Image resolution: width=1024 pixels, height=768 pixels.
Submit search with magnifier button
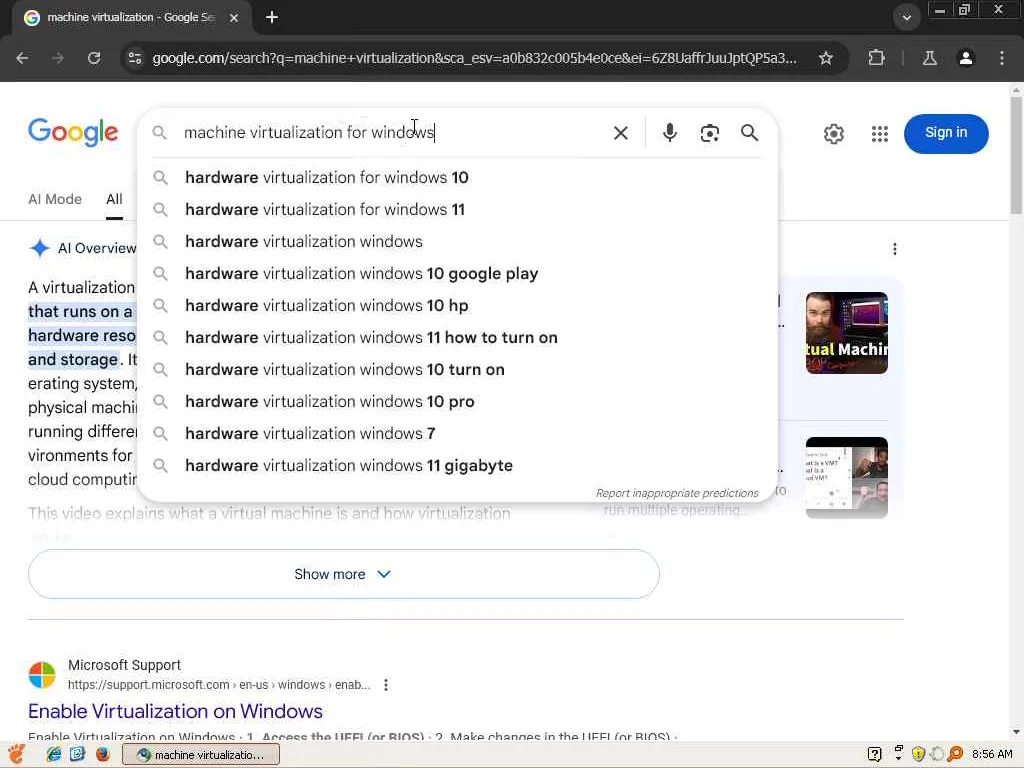pyautogui.click(x=749, y=133)
